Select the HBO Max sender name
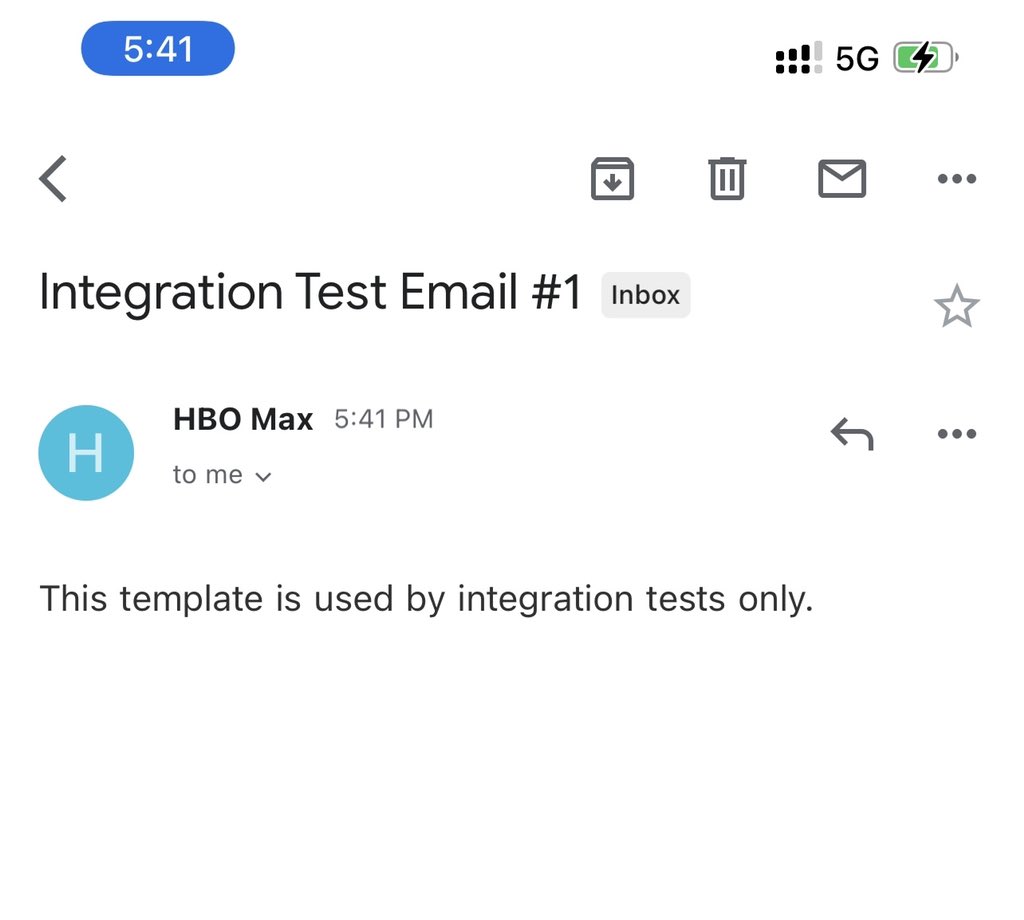The height and width of the screenshot is (920, 1024). pos(243,419)
